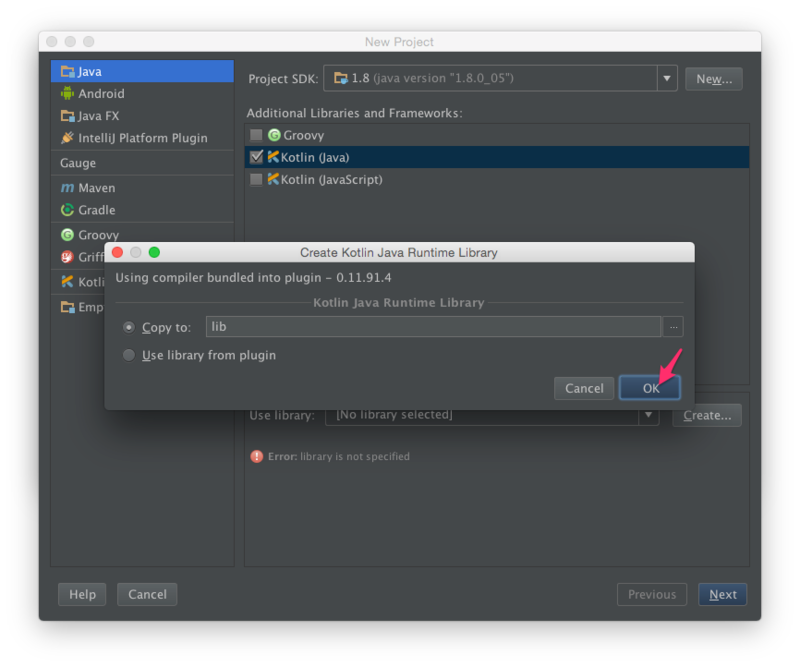Open the browse '...' button beside lib field
800x667 pixels.
click(x=673, y=327)
